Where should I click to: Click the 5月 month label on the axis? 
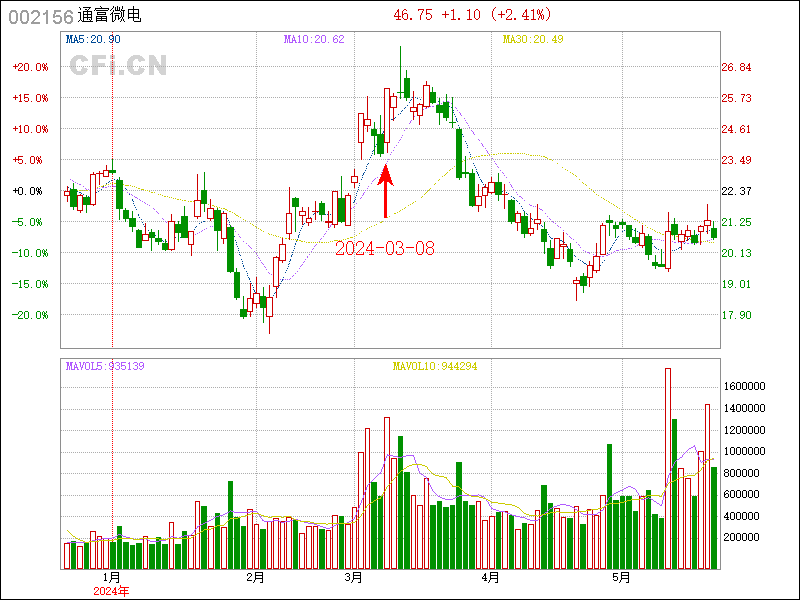[622, 577]
